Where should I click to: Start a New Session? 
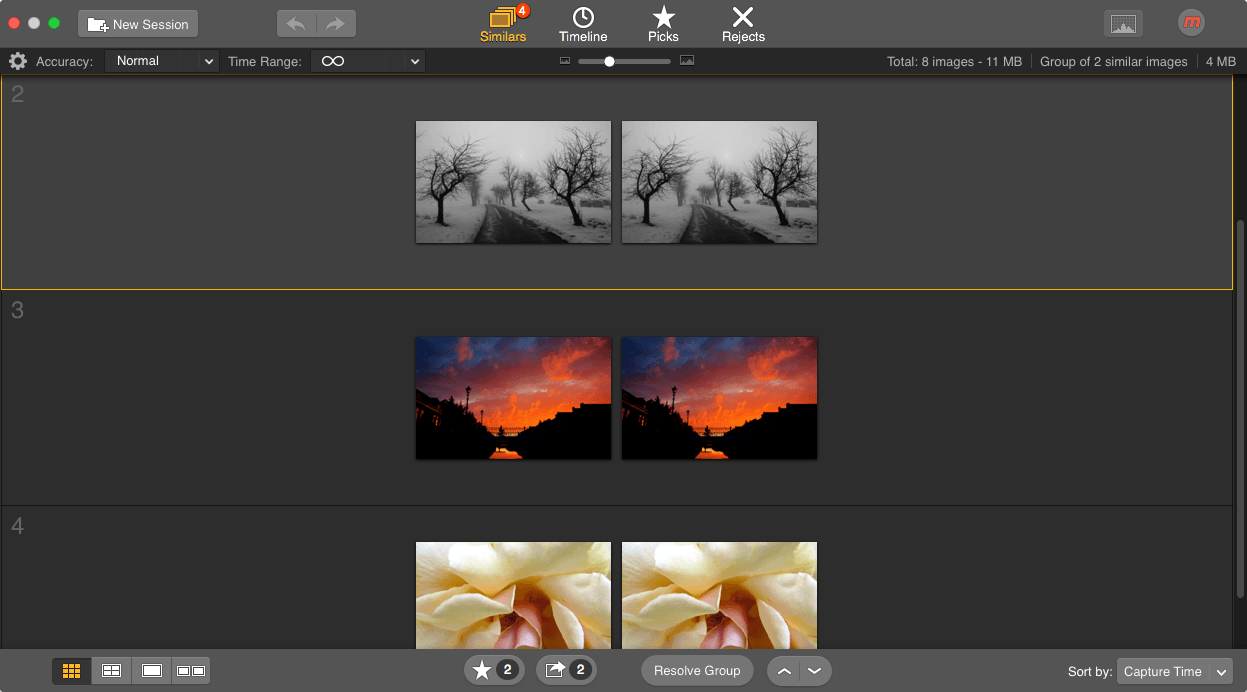(x=138, y=24)
